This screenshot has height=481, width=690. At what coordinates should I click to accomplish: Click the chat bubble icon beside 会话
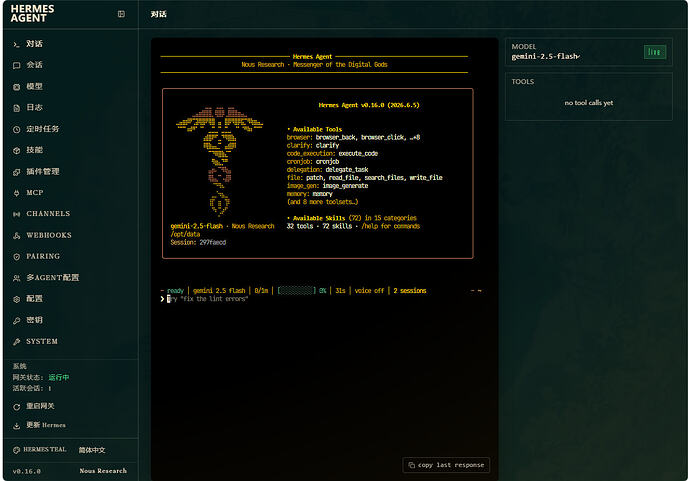(x=16, y=65)
